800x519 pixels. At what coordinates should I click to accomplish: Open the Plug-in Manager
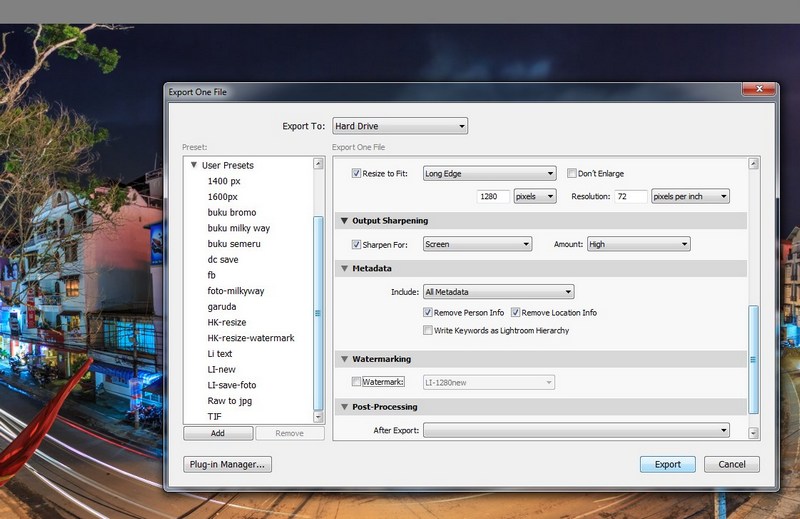(229, 464)
